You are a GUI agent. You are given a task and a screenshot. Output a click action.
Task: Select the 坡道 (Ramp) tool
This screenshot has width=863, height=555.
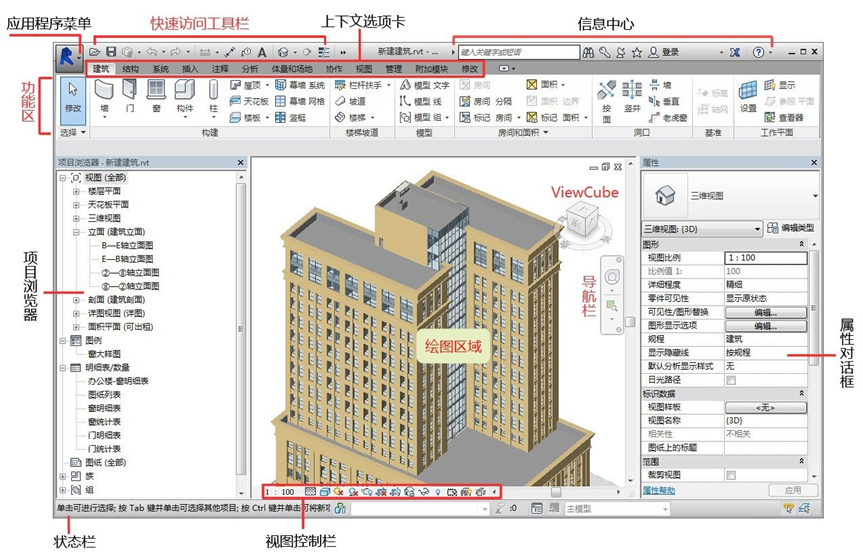click(351, 101)
